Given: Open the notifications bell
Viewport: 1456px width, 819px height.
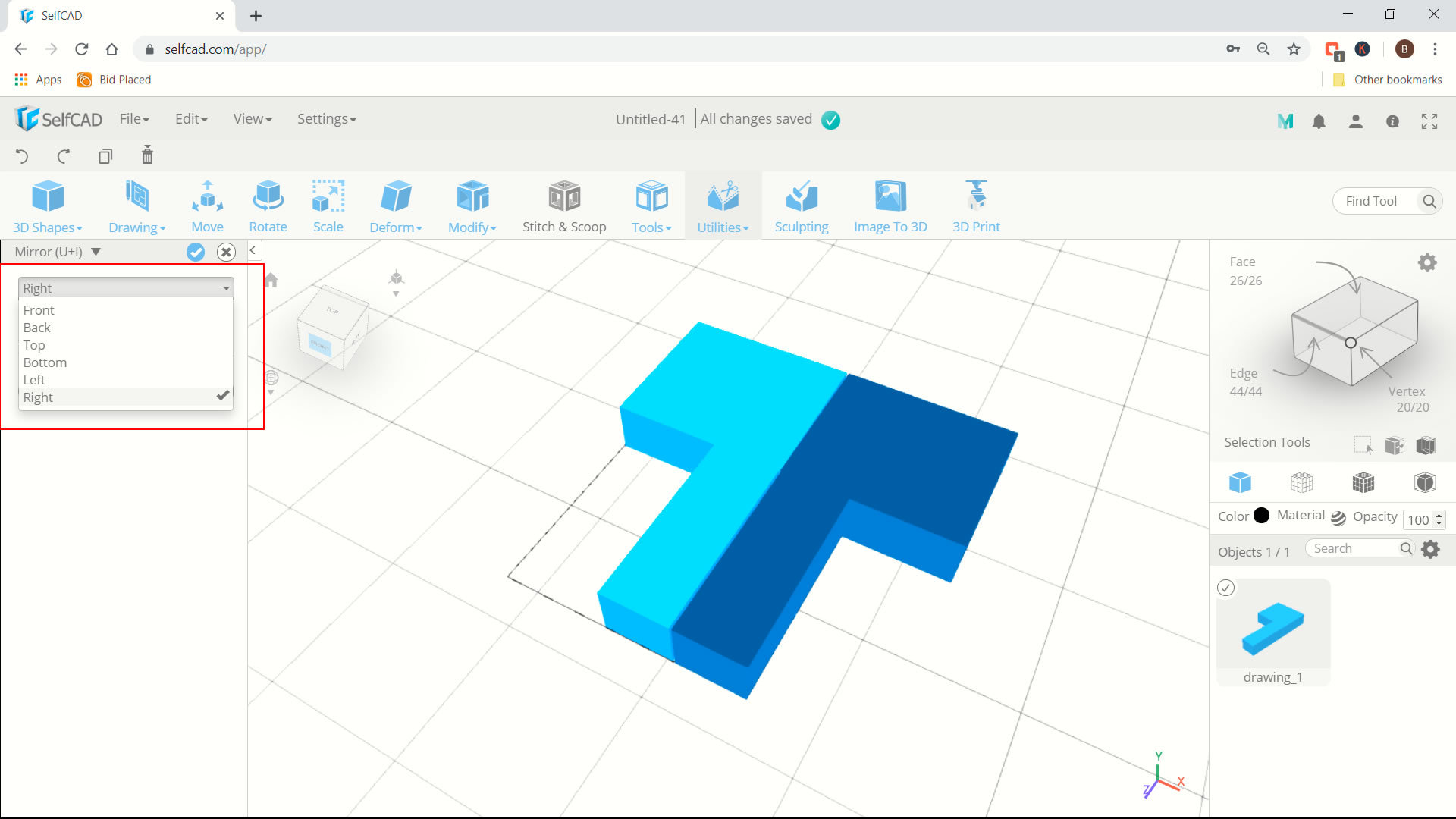Looking at the screenshot, I should [x=1319, y=121].
